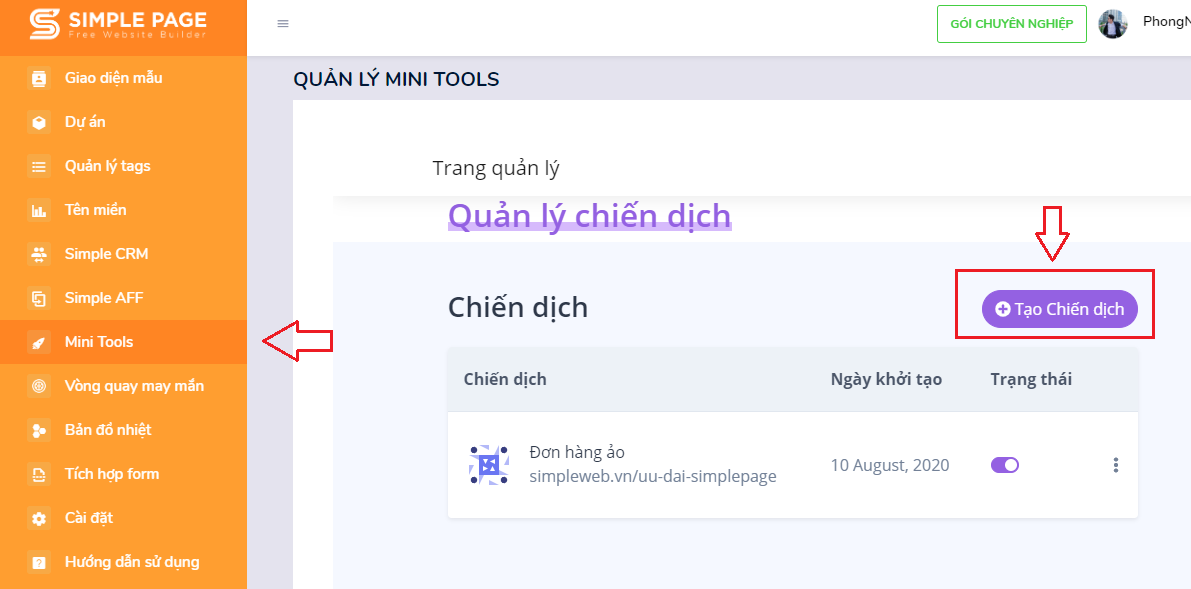Click the Trang quản lý link
This screenshot has width=1191, height=589.
pos(496,168)
